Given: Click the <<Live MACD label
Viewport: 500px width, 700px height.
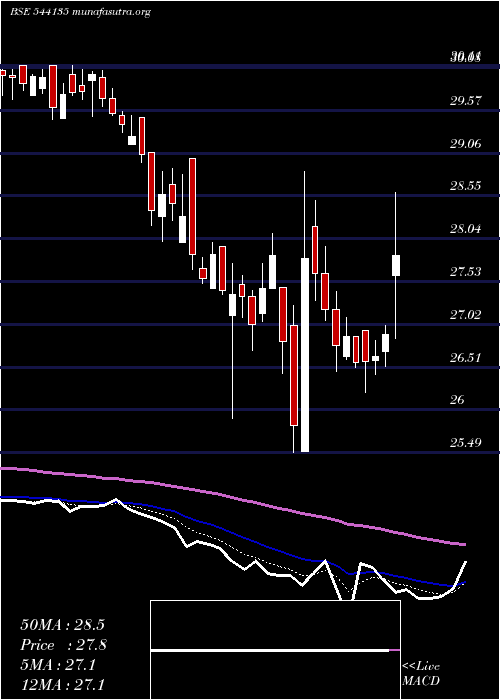Looking at the screenshot, I should click(x=421, y=673).
